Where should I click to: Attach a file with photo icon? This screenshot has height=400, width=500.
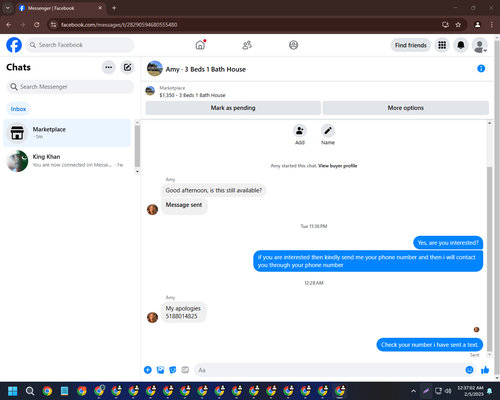coord(160,370)
